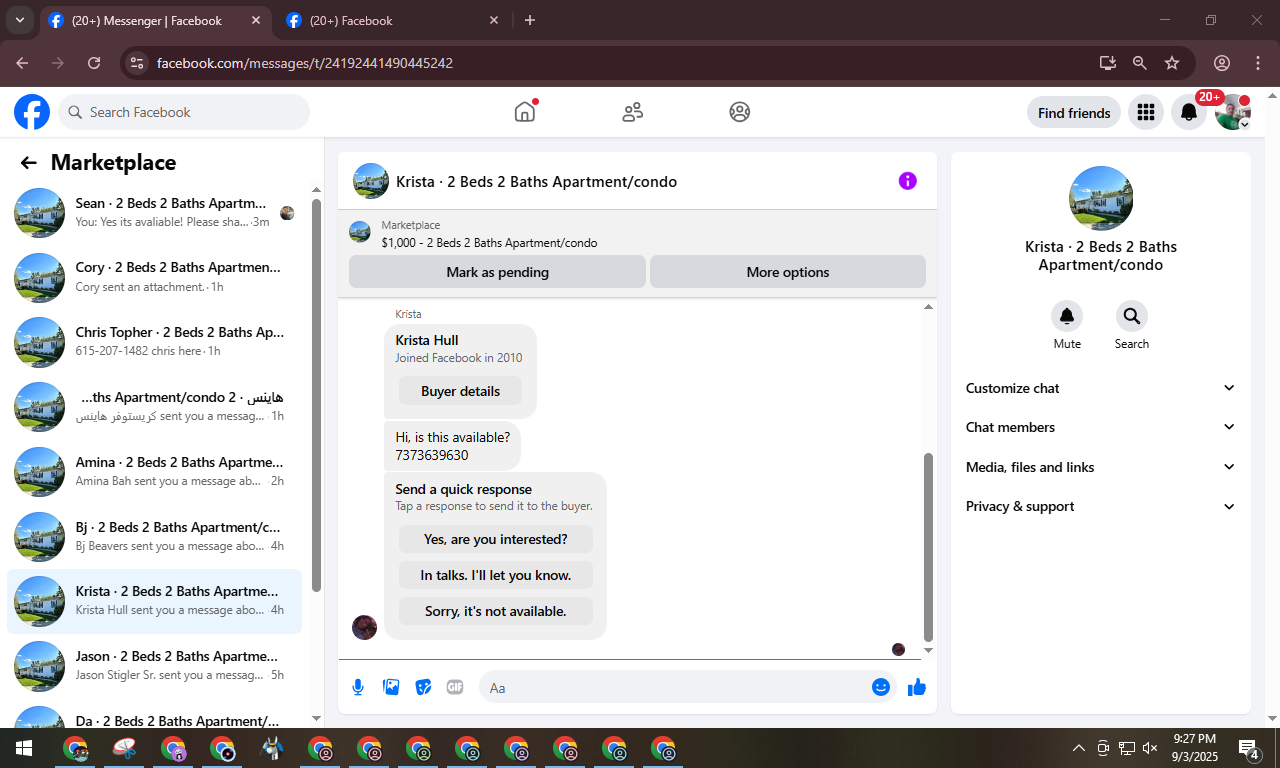View site information icon in address bar

(x=138, y=63)
